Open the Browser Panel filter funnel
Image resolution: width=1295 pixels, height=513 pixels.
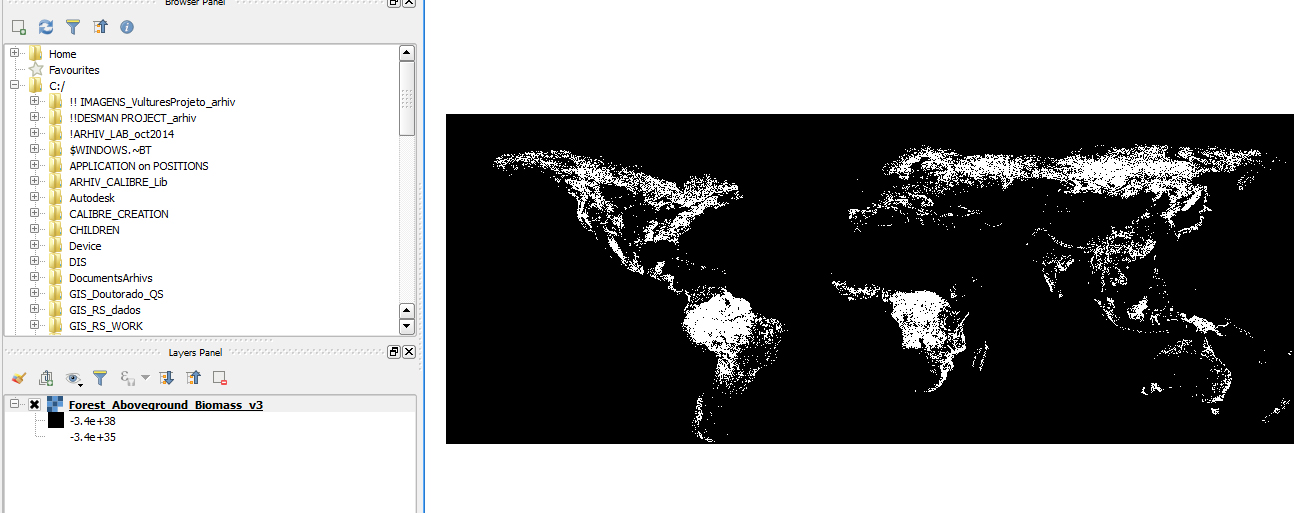coord(73,27)
